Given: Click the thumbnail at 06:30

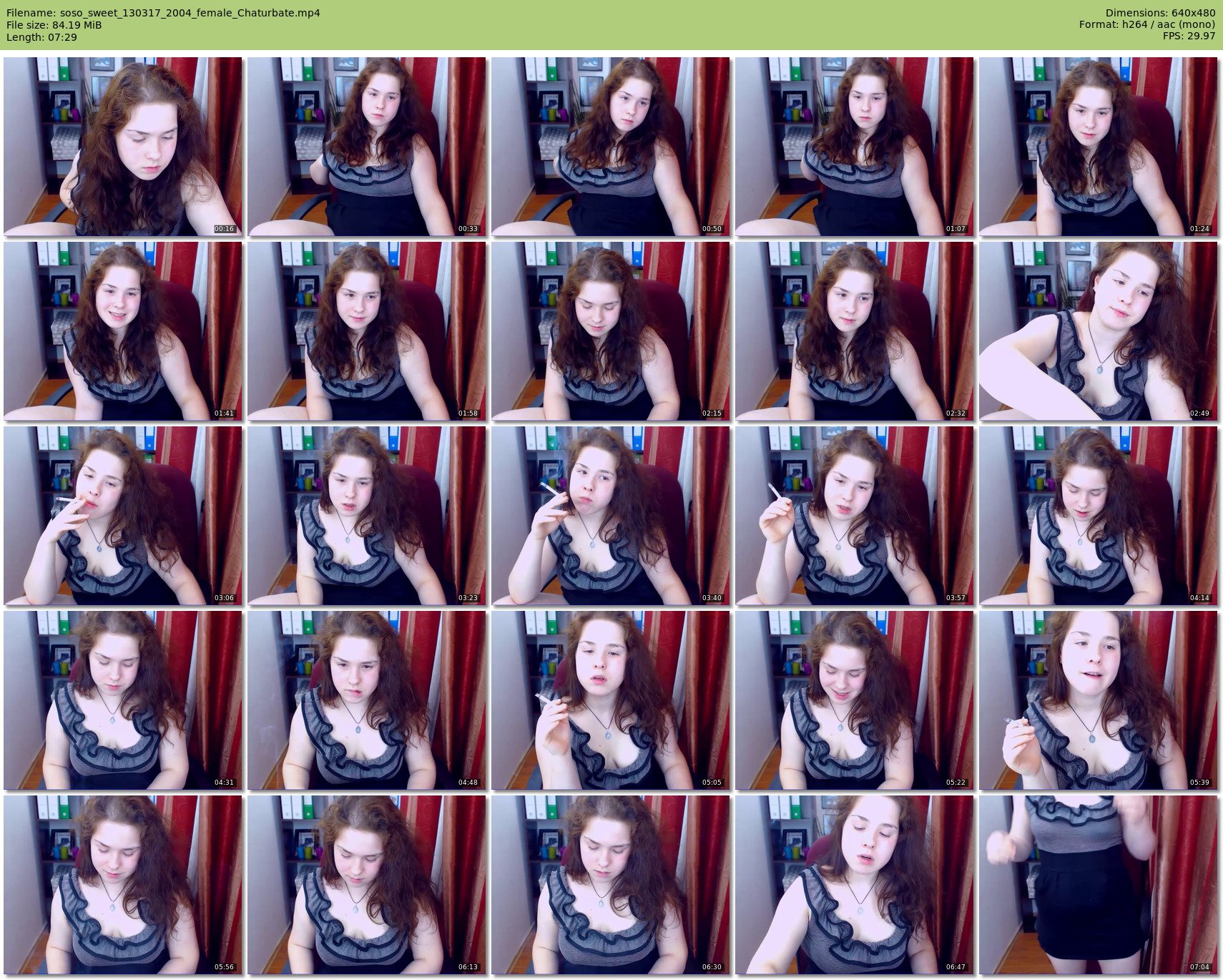Looking at the screenshot, I should [x=610, y=885].
